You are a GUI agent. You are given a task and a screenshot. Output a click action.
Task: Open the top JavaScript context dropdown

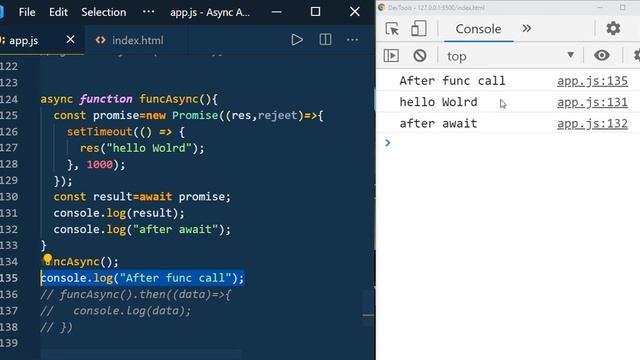tap(510, 56)
